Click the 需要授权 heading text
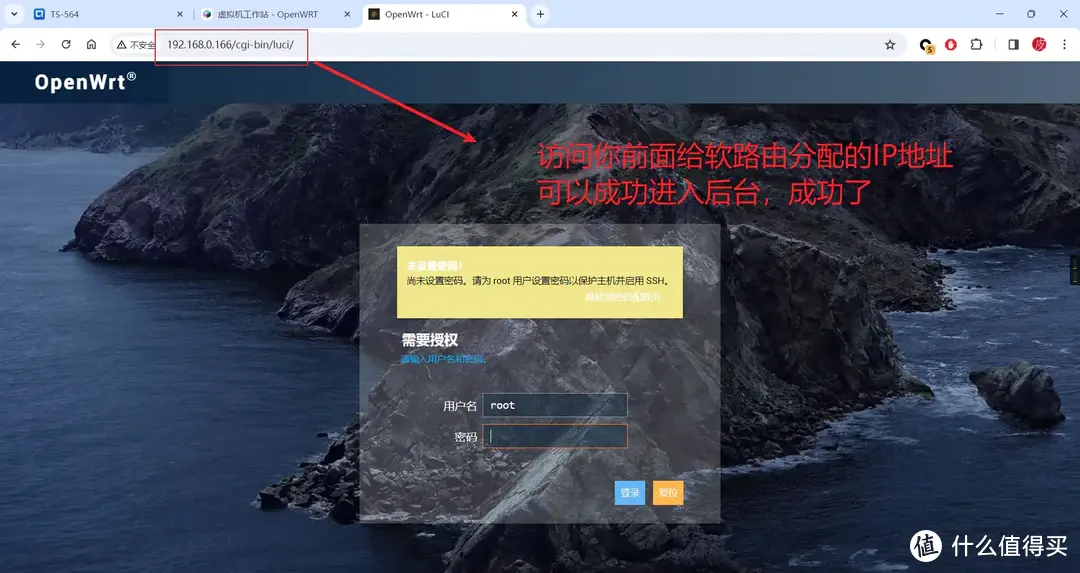This screenshot has height=573, width=1080. pyautogui.click(x=430, y=340)
